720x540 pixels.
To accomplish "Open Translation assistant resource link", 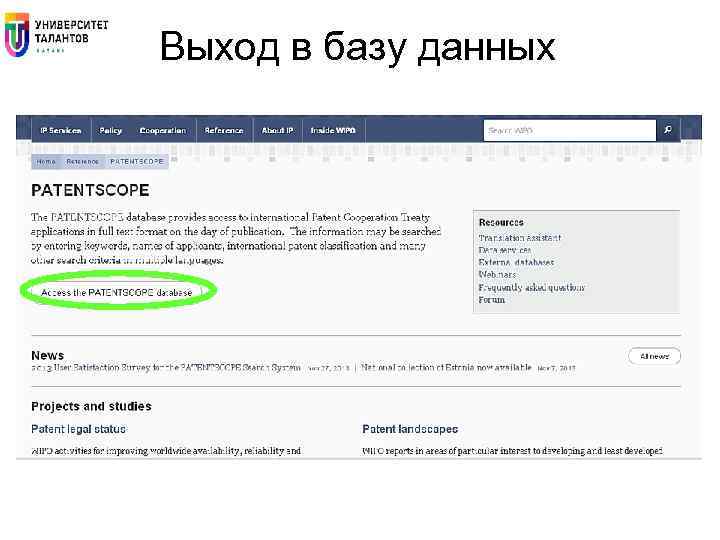I will point(519,238).
